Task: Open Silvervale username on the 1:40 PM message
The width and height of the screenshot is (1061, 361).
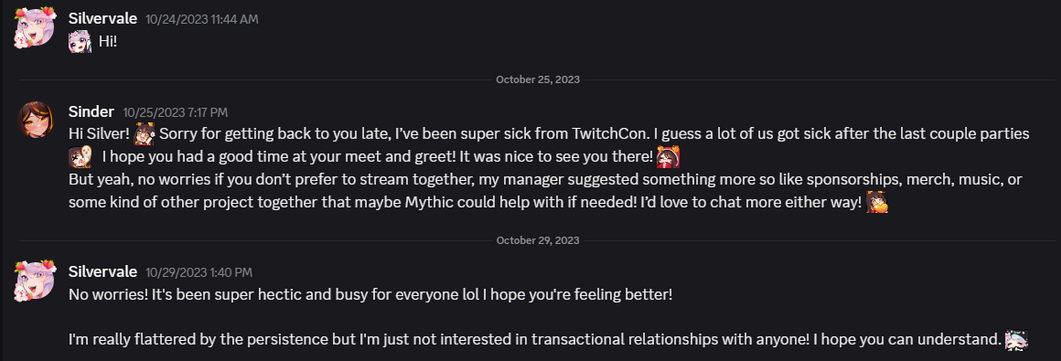Action: click(103, 272)
